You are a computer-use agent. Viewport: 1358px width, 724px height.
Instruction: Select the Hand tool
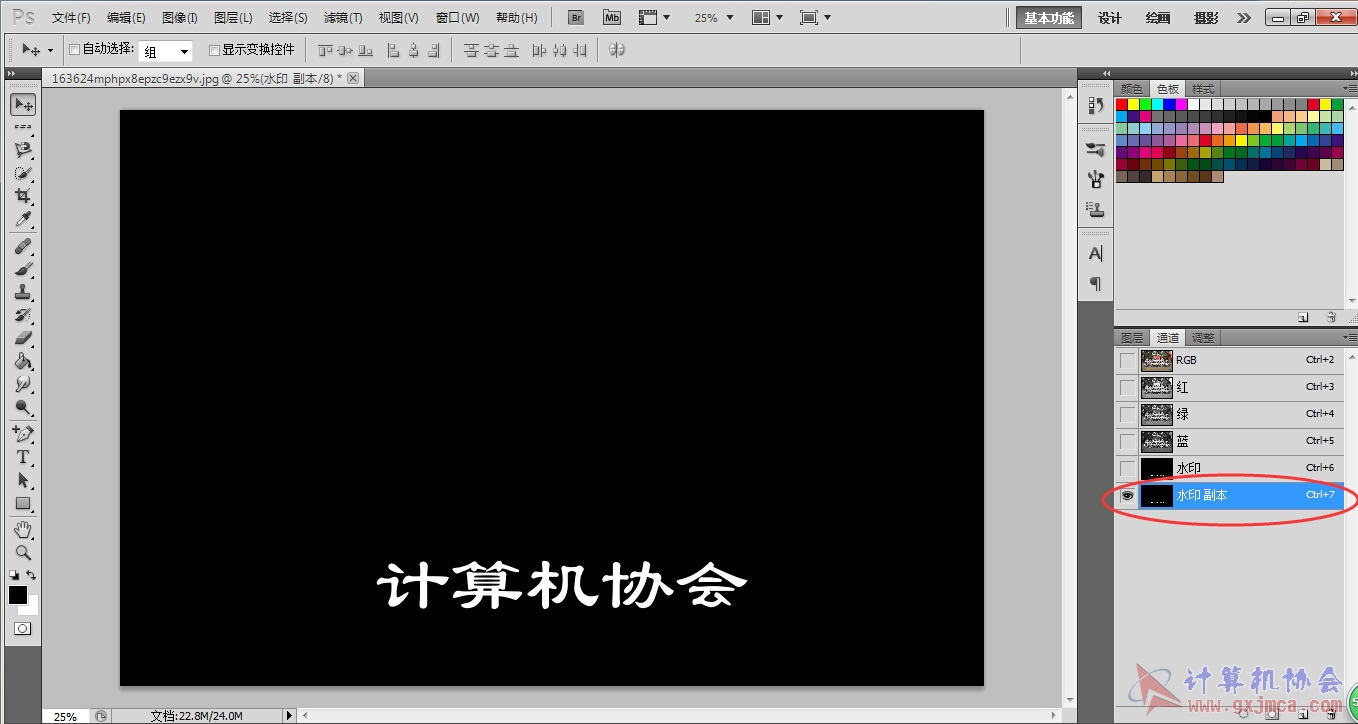22,529
